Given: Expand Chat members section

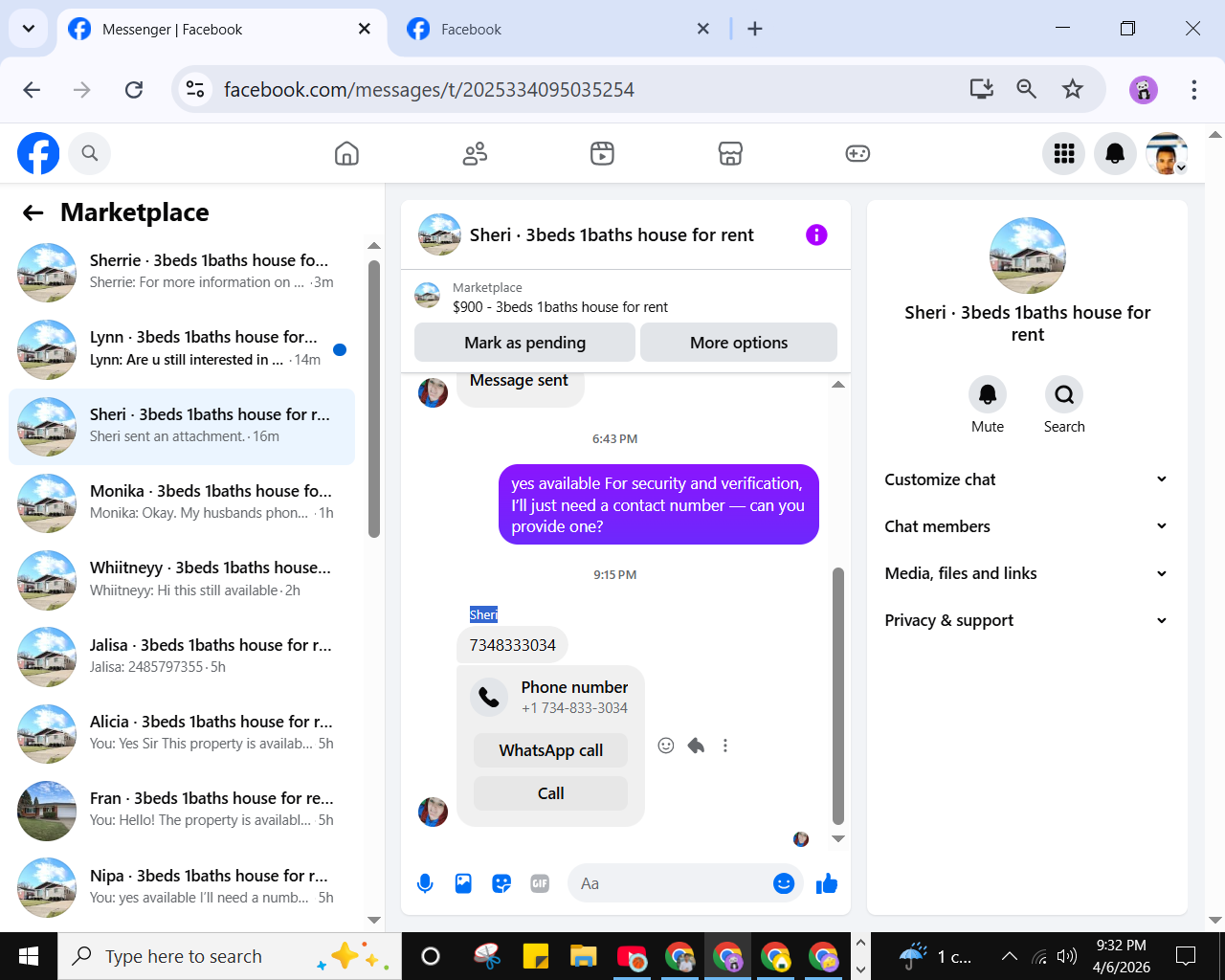Looking at the screenshot, I should point(1026,526).
